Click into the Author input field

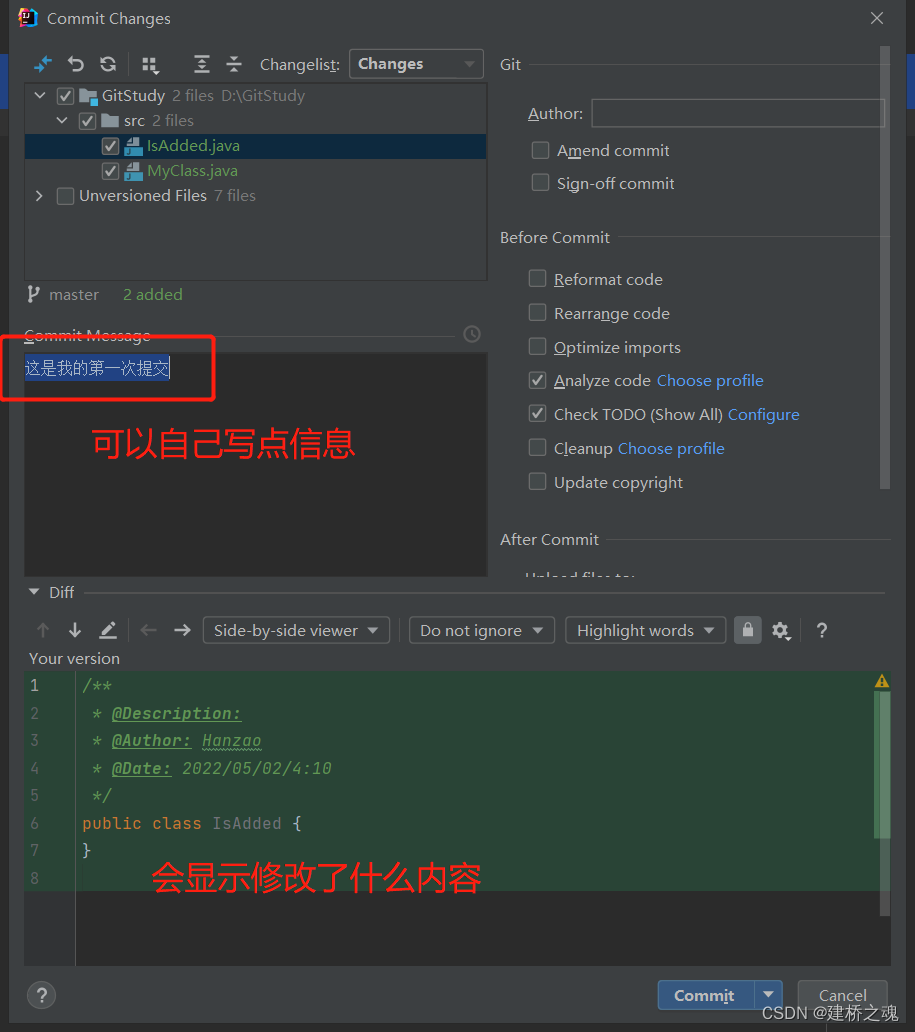point(738,113)
